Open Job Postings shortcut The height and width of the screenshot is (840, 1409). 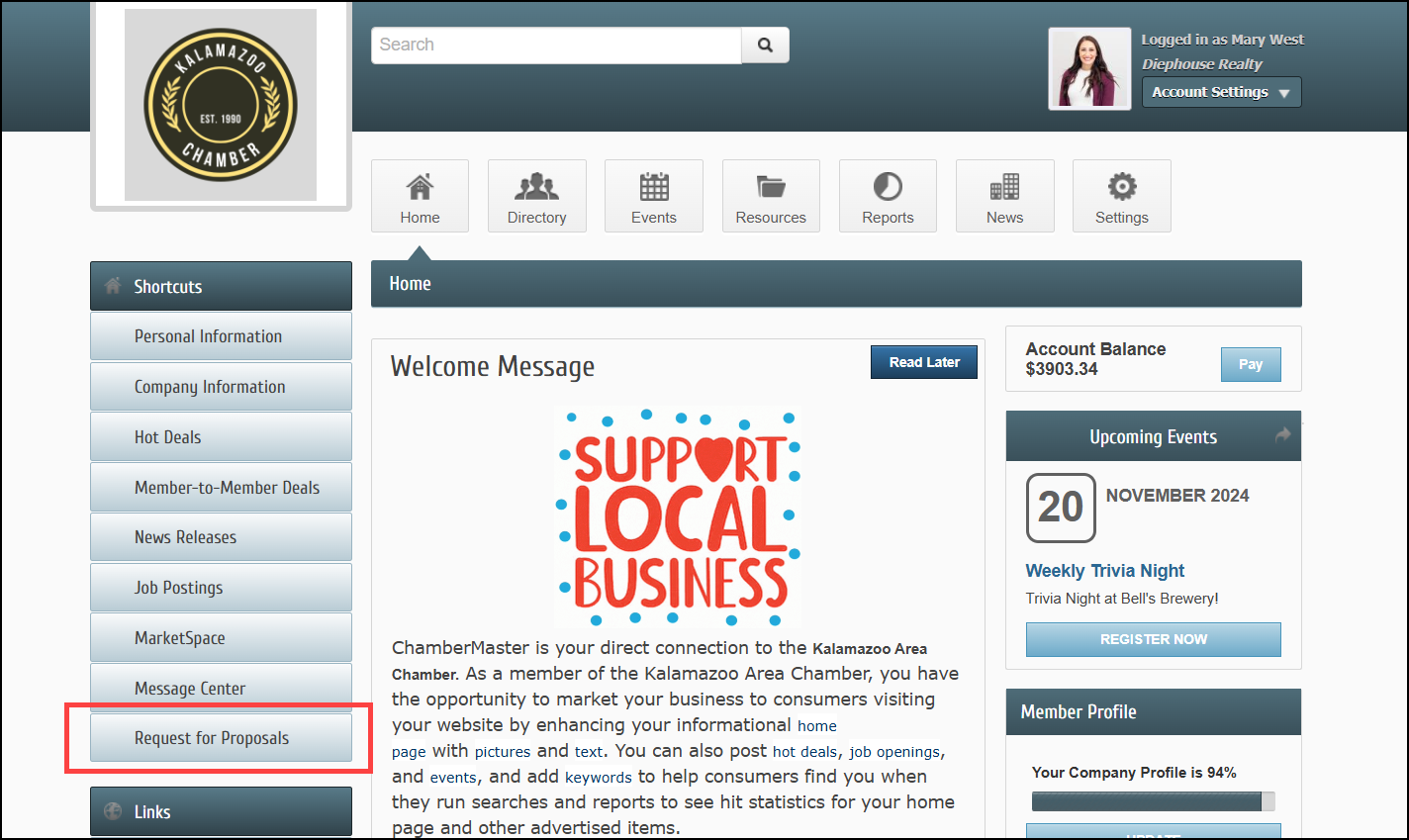pyautogui.click(x=221, y=588)
